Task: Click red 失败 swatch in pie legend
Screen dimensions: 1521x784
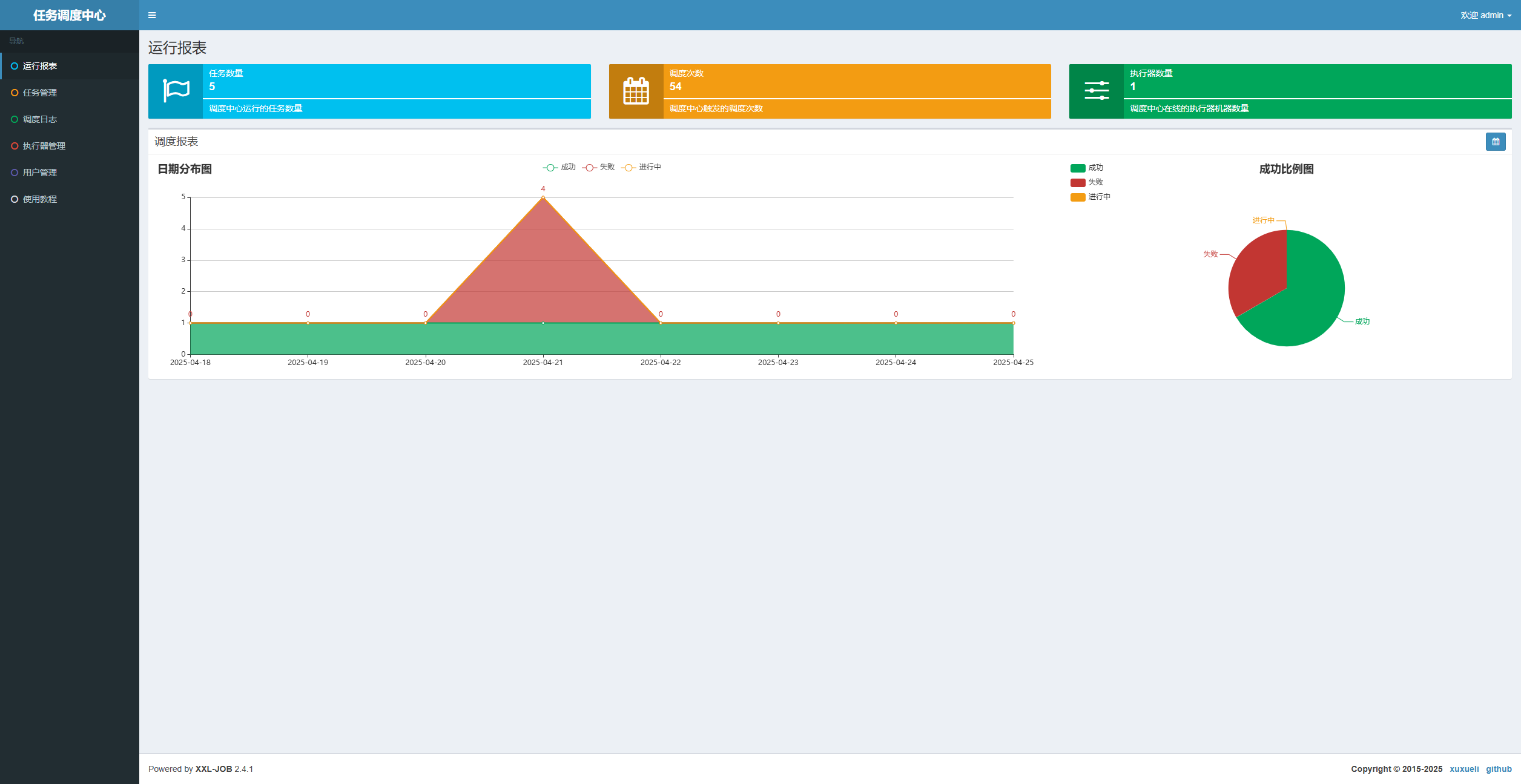Action: pos(1077,182)
